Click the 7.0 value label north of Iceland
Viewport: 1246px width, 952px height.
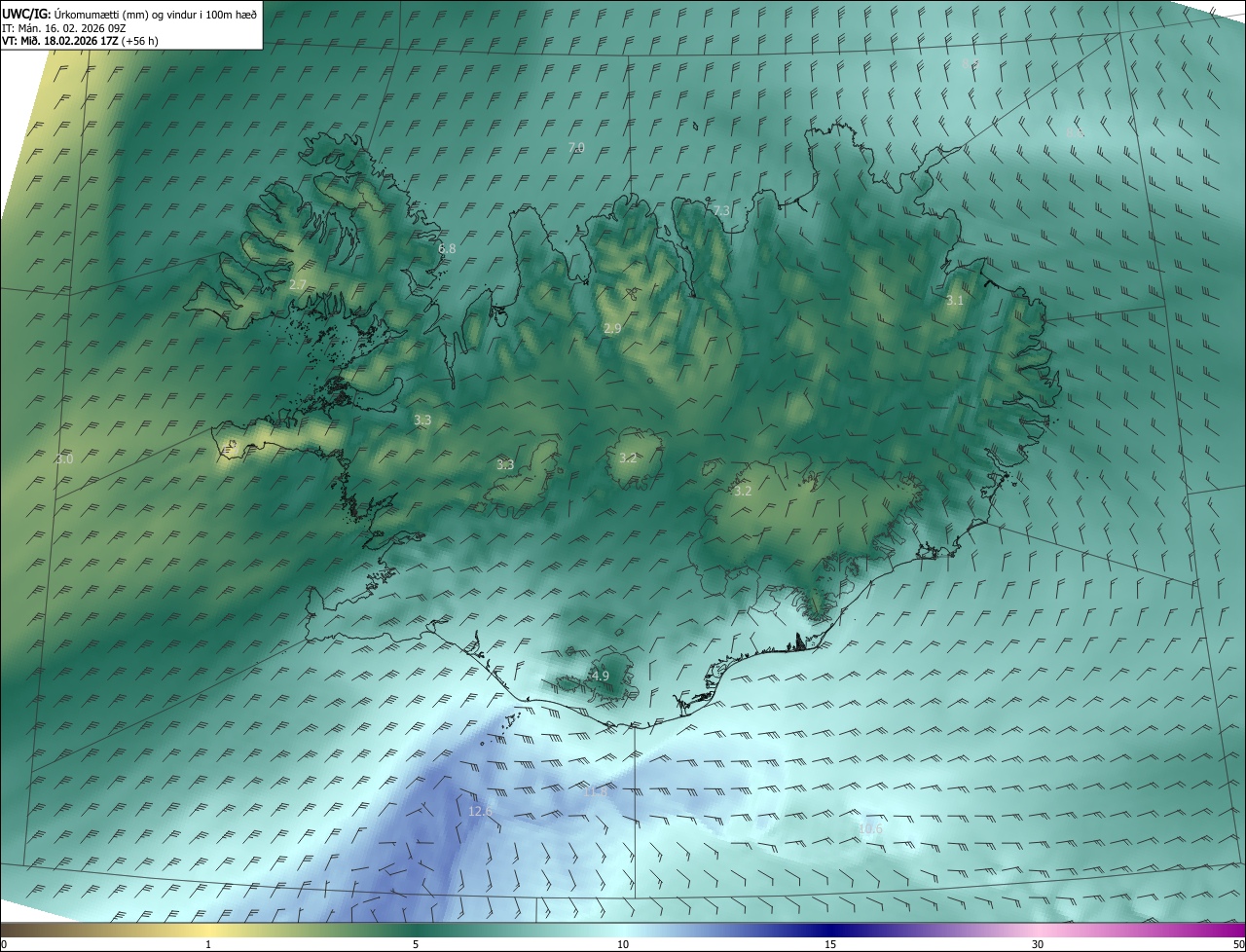576,148
